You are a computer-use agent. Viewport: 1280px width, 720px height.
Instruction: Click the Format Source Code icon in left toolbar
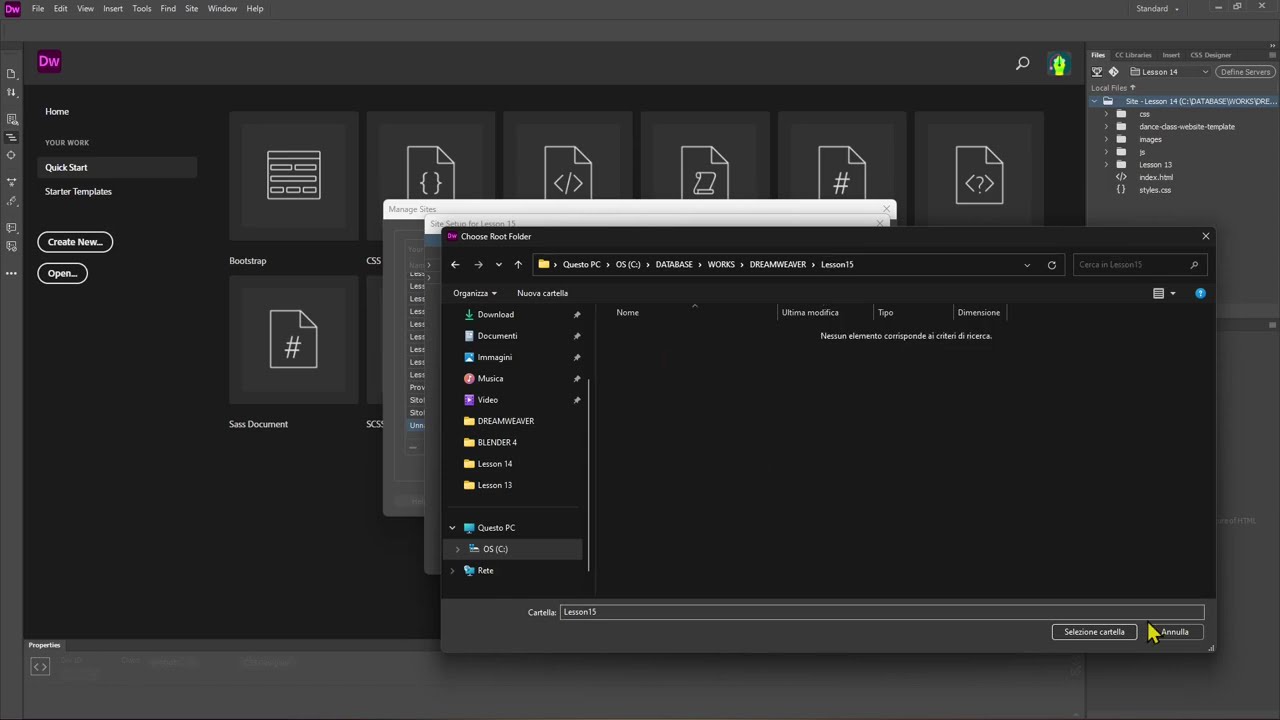pos(11,201)
